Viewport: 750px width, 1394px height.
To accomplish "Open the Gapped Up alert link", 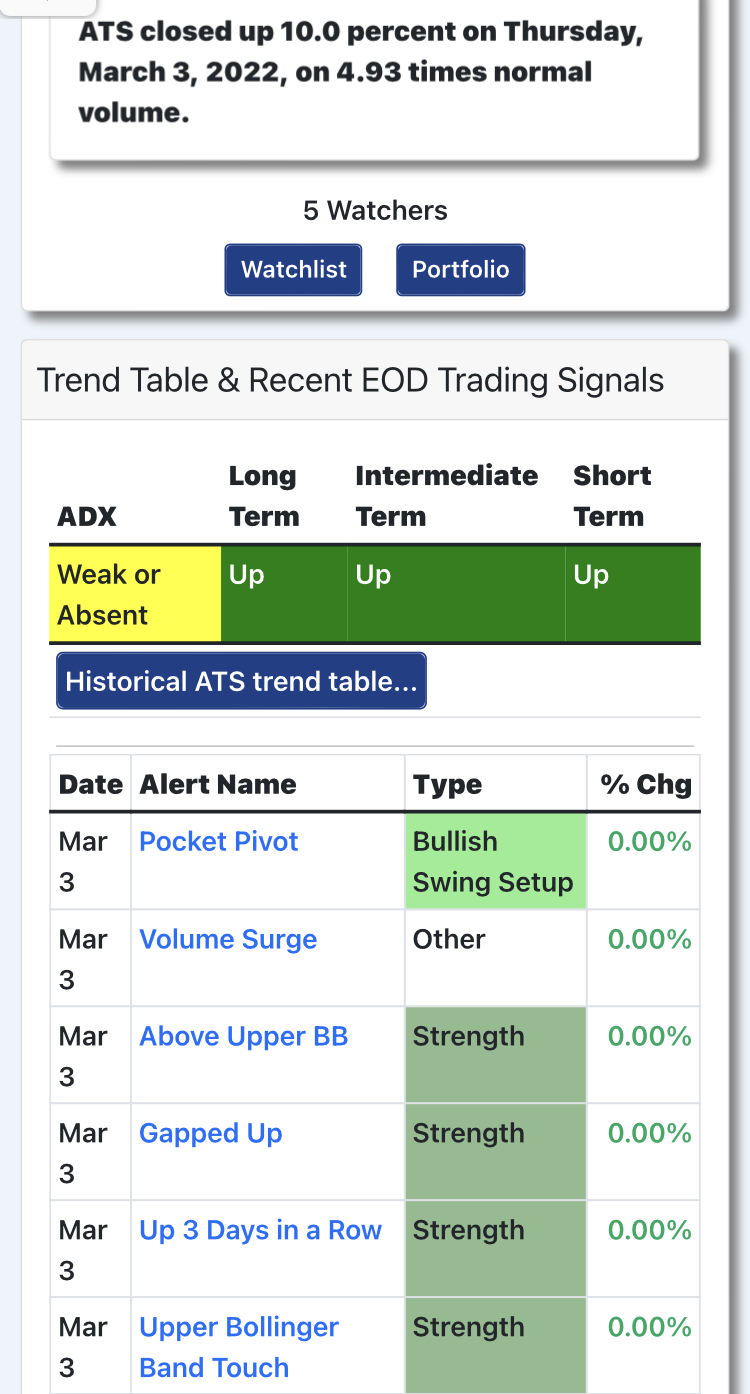I will [x=210, y=1133].
